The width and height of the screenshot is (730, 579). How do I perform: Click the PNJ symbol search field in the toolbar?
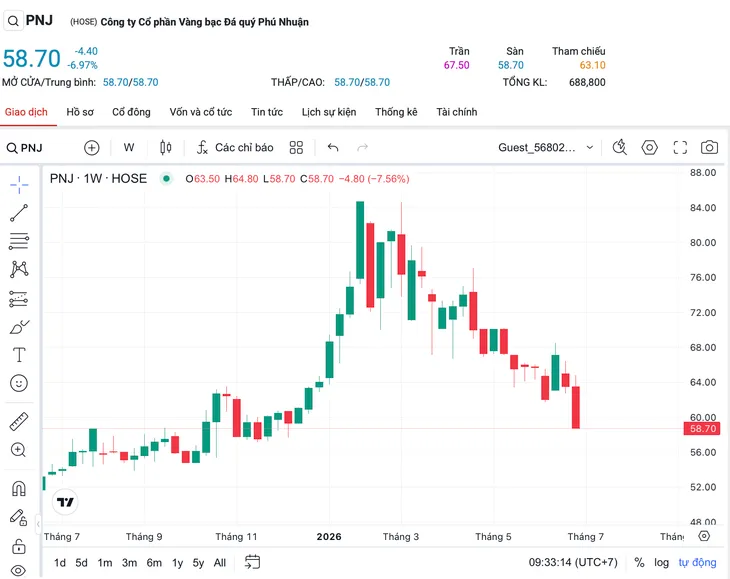[25, 148]
